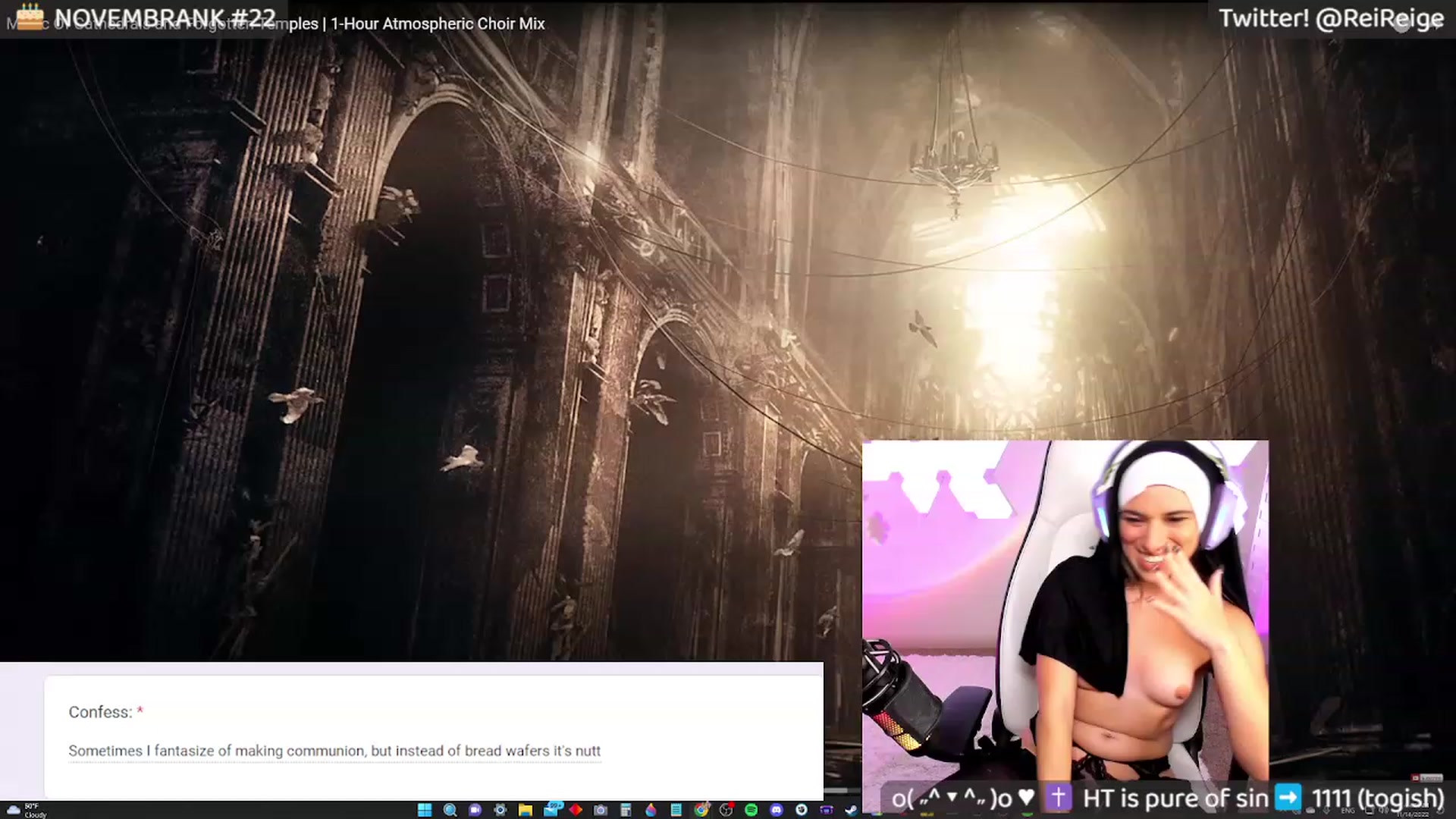
Task: Open the purple video chat taskbar icon
Action: click(x=475, y=810)
